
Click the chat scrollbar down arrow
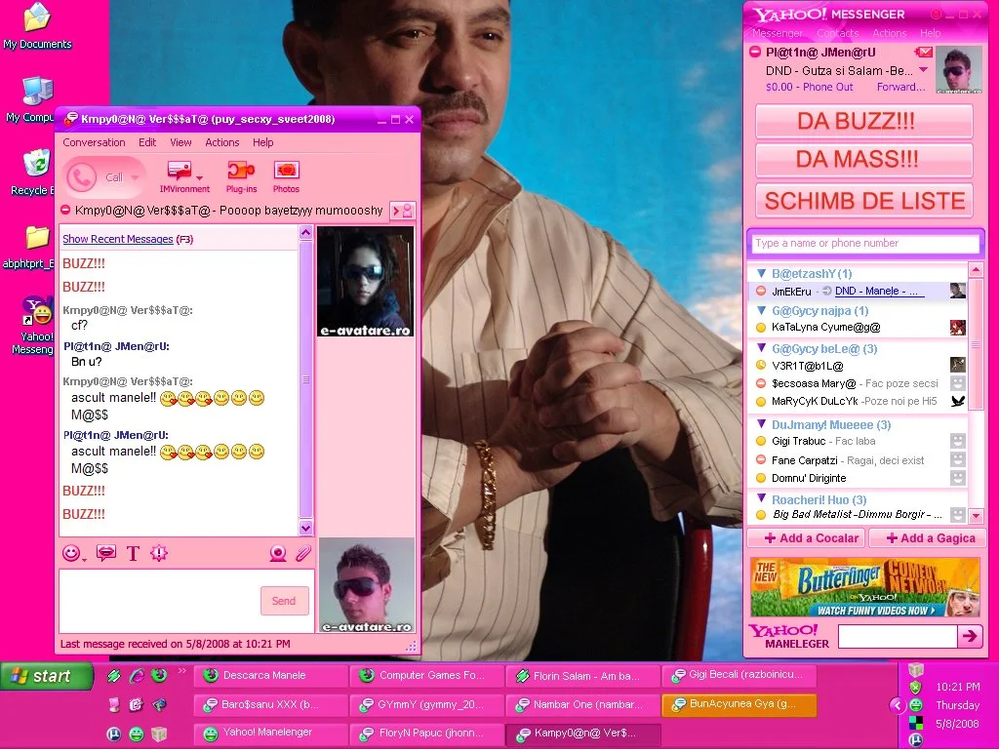pos(306,528)
